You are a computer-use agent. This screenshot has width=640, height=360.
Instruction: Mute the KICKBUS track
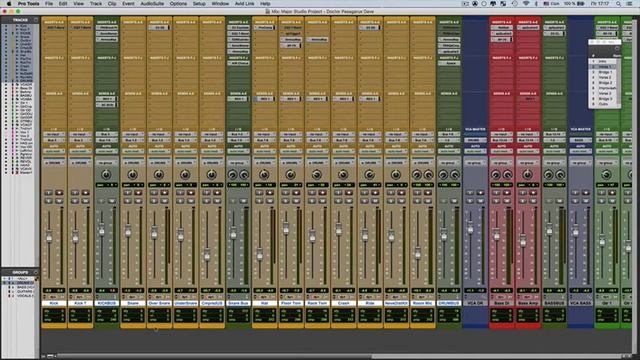pyautogui.click(x=112, y=201)
